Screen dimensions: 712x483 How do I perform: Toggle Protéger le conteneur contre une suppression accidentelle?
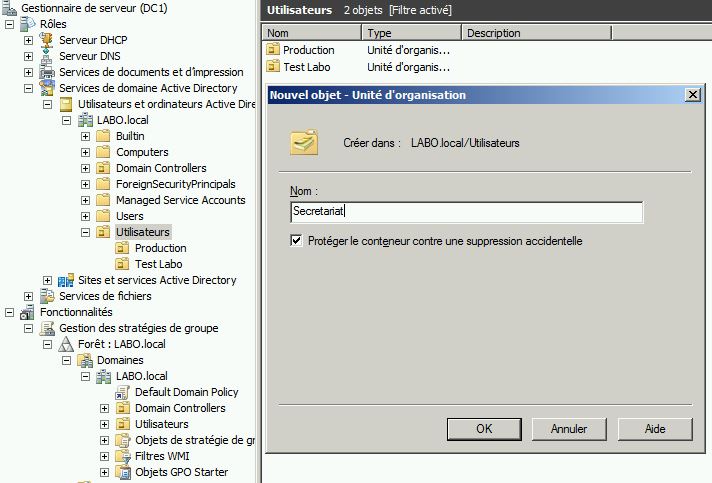pyautogui.click(x=296, y=241)
